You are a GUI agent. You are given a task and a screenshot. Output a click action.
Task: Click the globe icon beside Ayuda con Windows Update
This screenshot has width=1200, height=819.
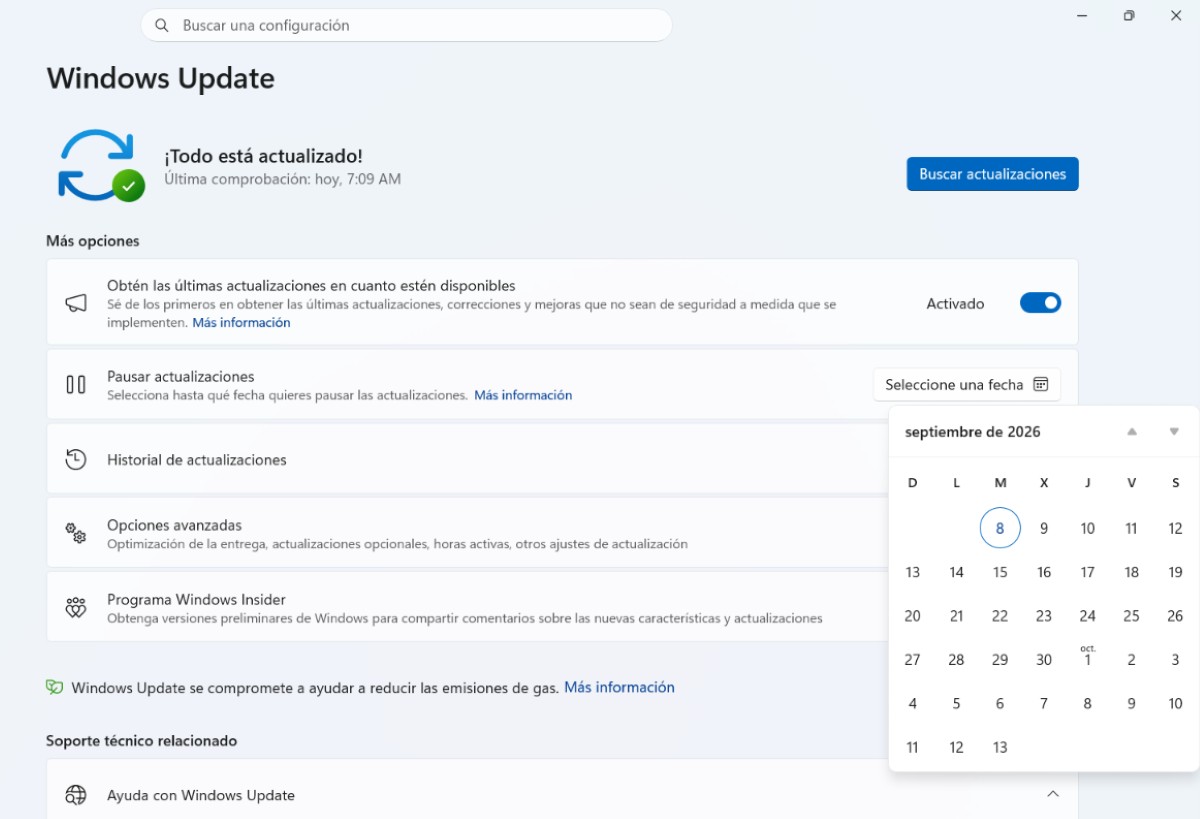[76, 795]
